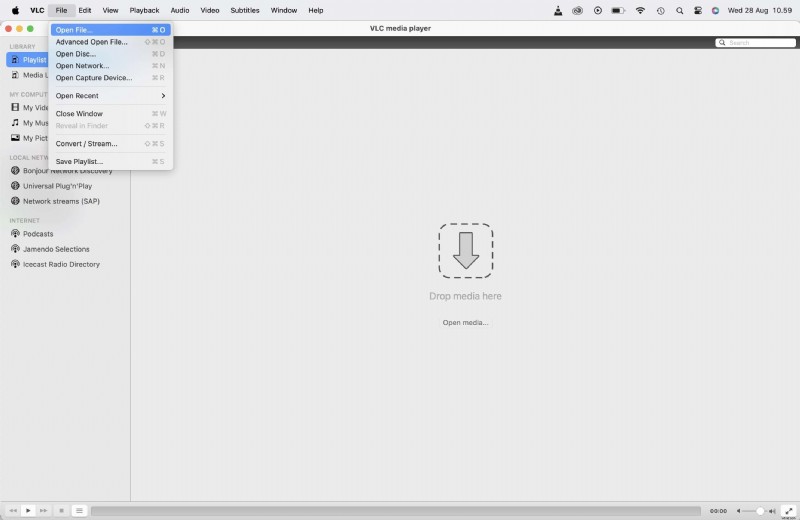Expand the Open Recent submenu

point(110,96)
